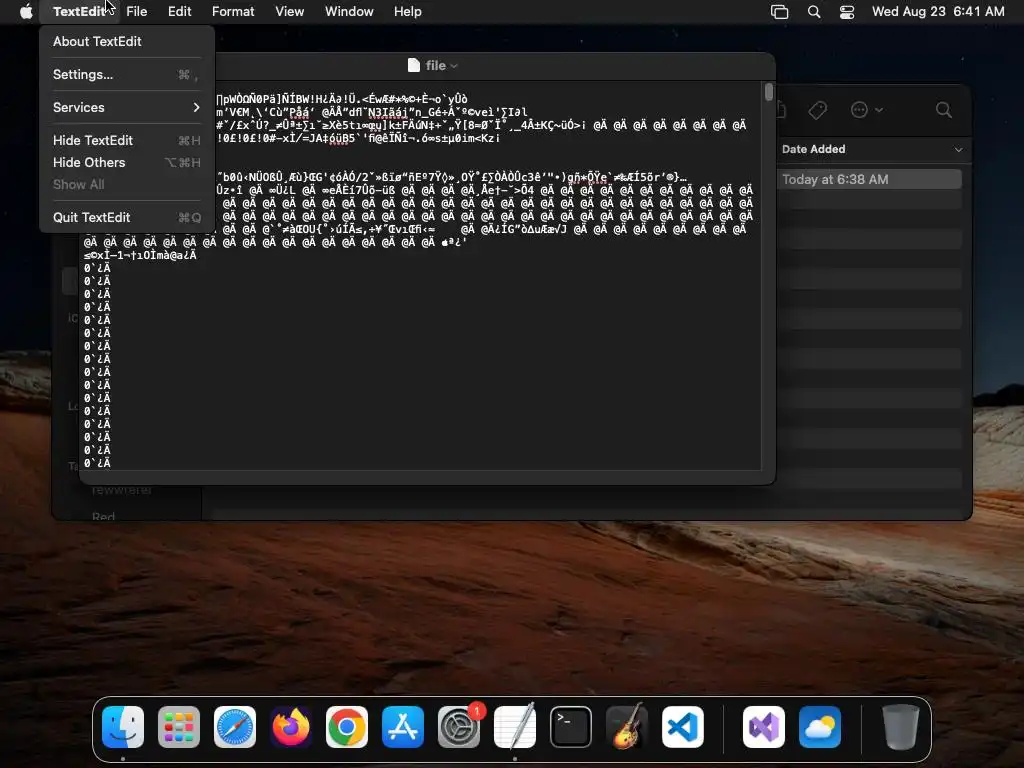The width and height of the screenshot is (1024, 768).
Task: Close the TextEdit menu via its title
Action: click(x=78, y=12)
